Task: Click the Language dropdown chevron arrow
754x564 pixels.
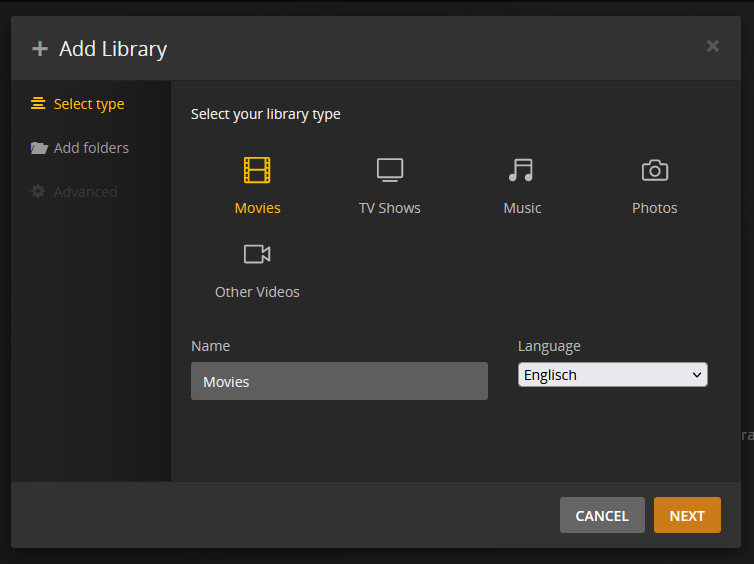Action: point(697,375)
